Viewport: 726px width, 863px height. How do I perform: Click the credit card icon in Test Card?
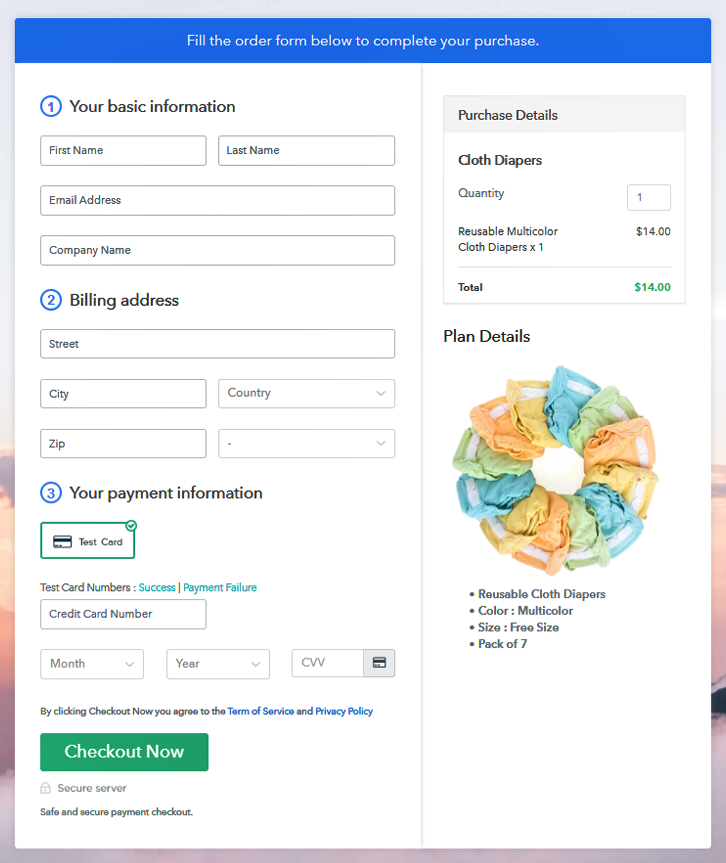[62, 542]
